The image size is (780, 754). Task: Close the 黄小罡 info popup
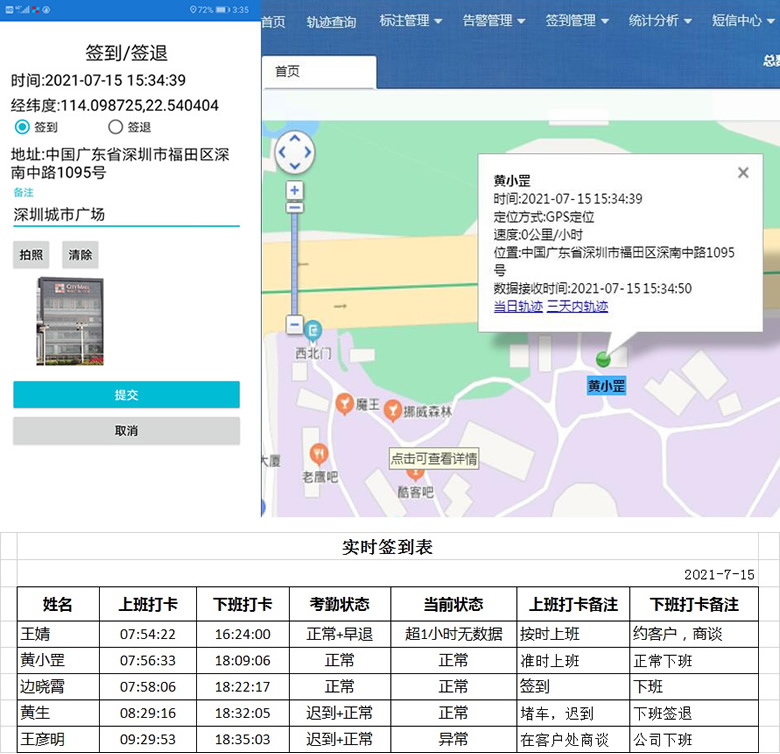743,173
